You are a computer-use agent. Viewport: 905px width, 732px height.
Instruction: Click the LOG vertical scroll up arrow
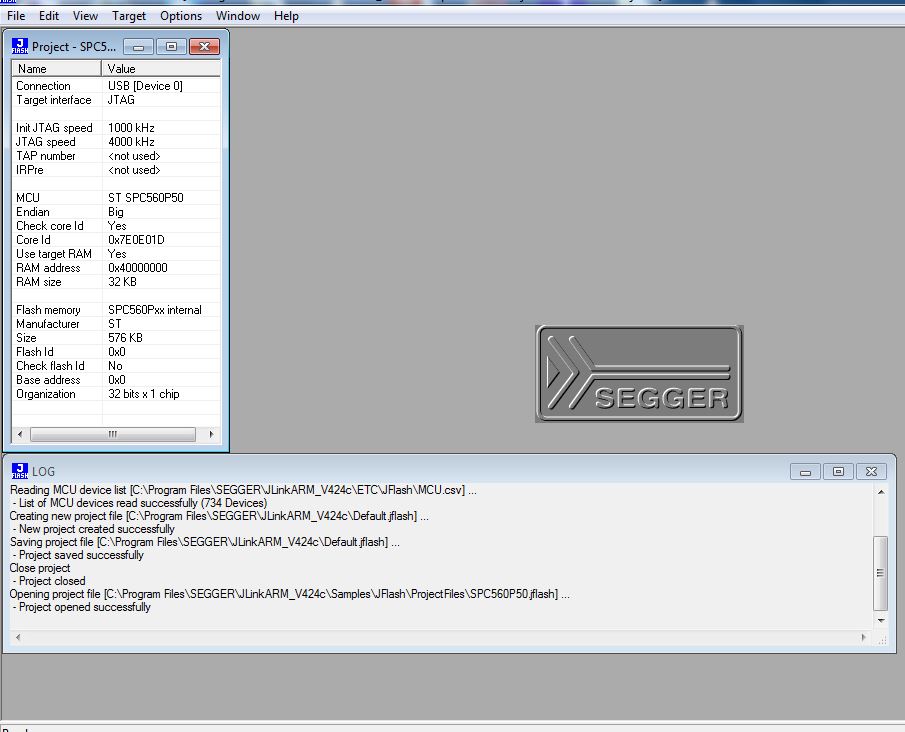coord(881,492)
